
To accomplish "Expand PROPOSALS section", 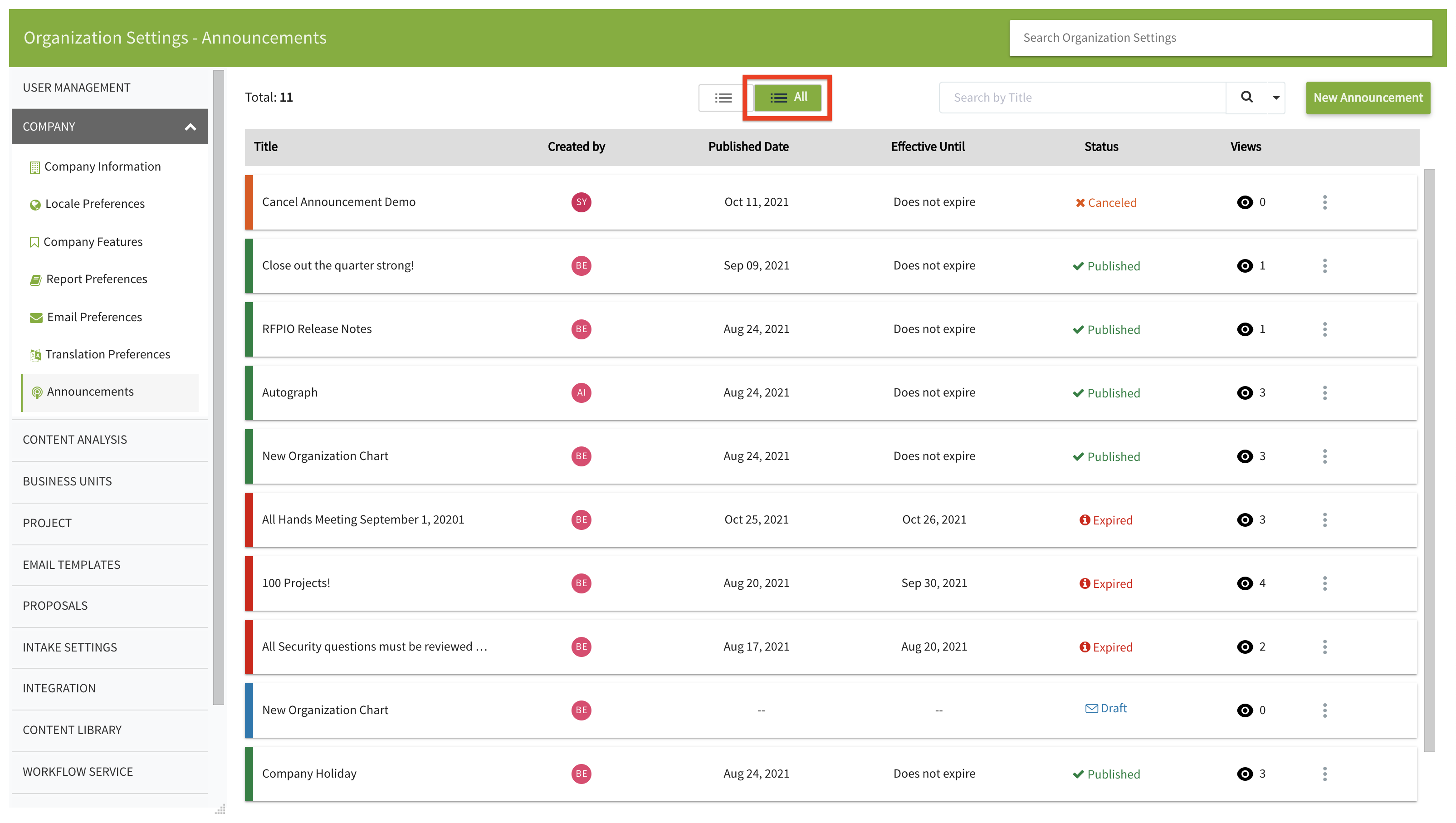I will (x=110, y=605).
